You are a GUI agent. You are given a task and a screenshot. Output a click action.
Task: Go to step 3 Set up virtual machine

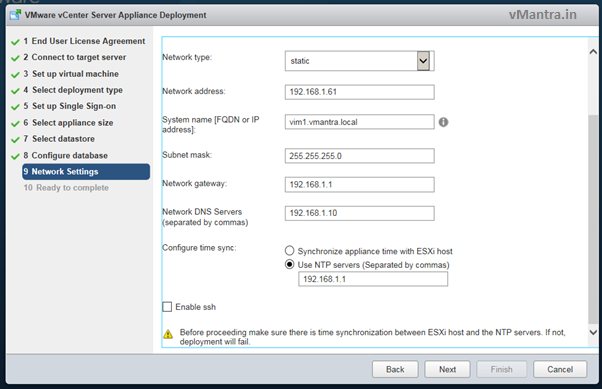point(71,74)
